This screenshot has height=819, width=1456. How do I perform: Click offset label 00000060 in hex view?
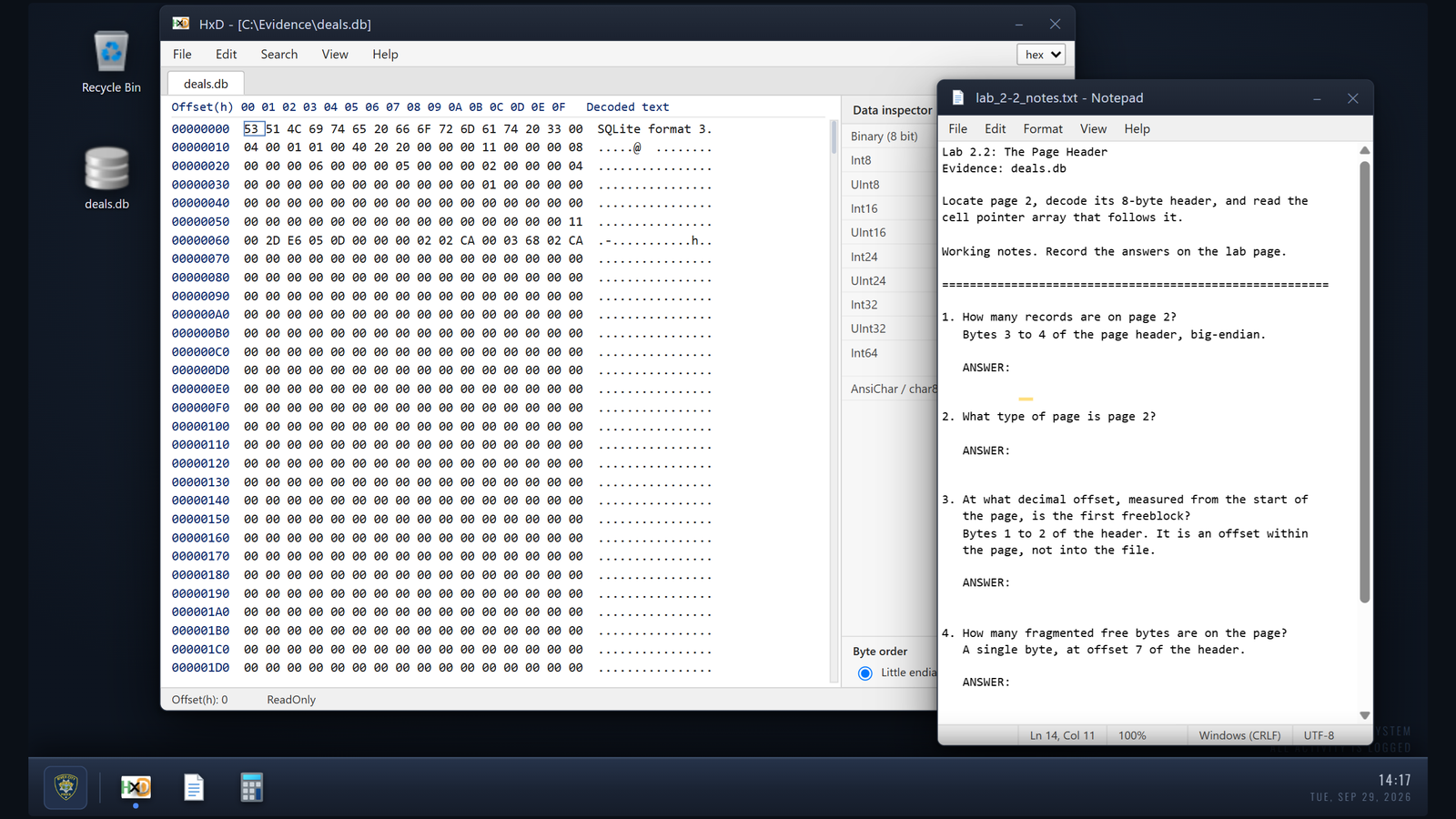(x=201, y=240)
